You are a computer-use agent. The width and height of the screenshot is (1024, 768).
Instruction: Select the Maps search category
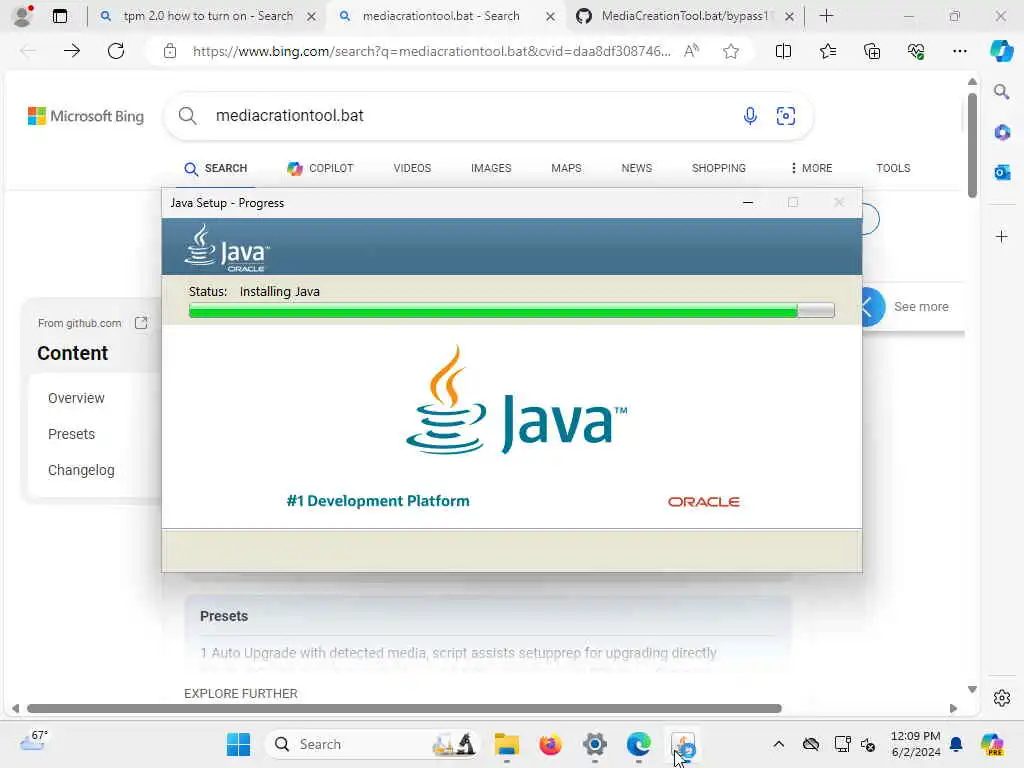566,168
